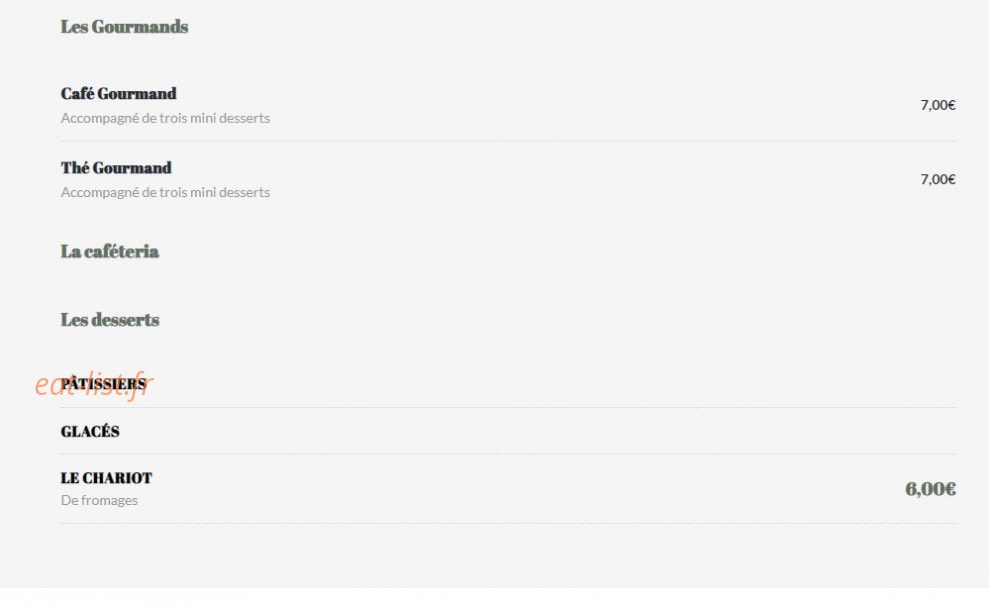Click the white footer strip under the menu

click(x=494, y=597)
